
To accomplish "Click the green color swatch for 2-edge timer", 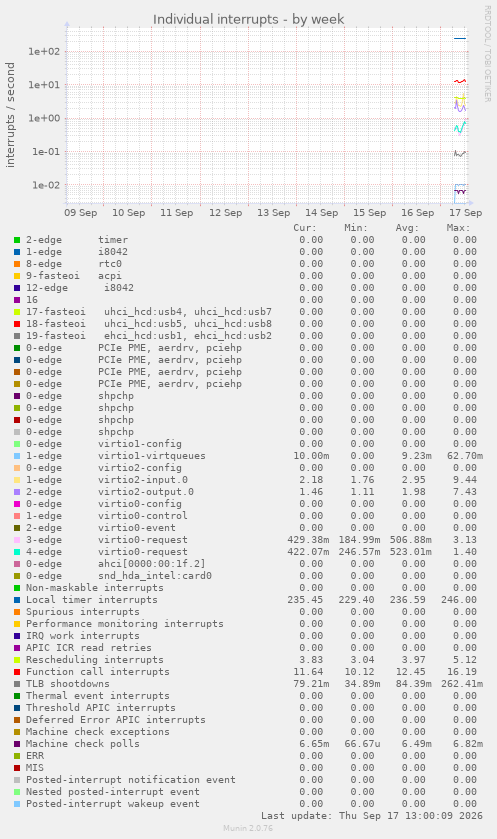I will click(x=17, y=240).
